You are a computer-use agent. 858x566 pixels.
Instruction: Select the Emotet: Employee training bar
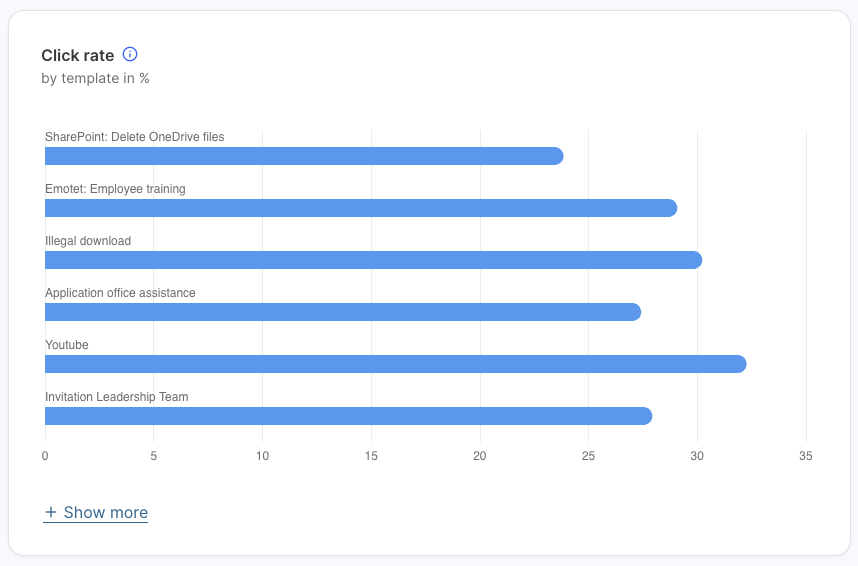click(361, 208)
